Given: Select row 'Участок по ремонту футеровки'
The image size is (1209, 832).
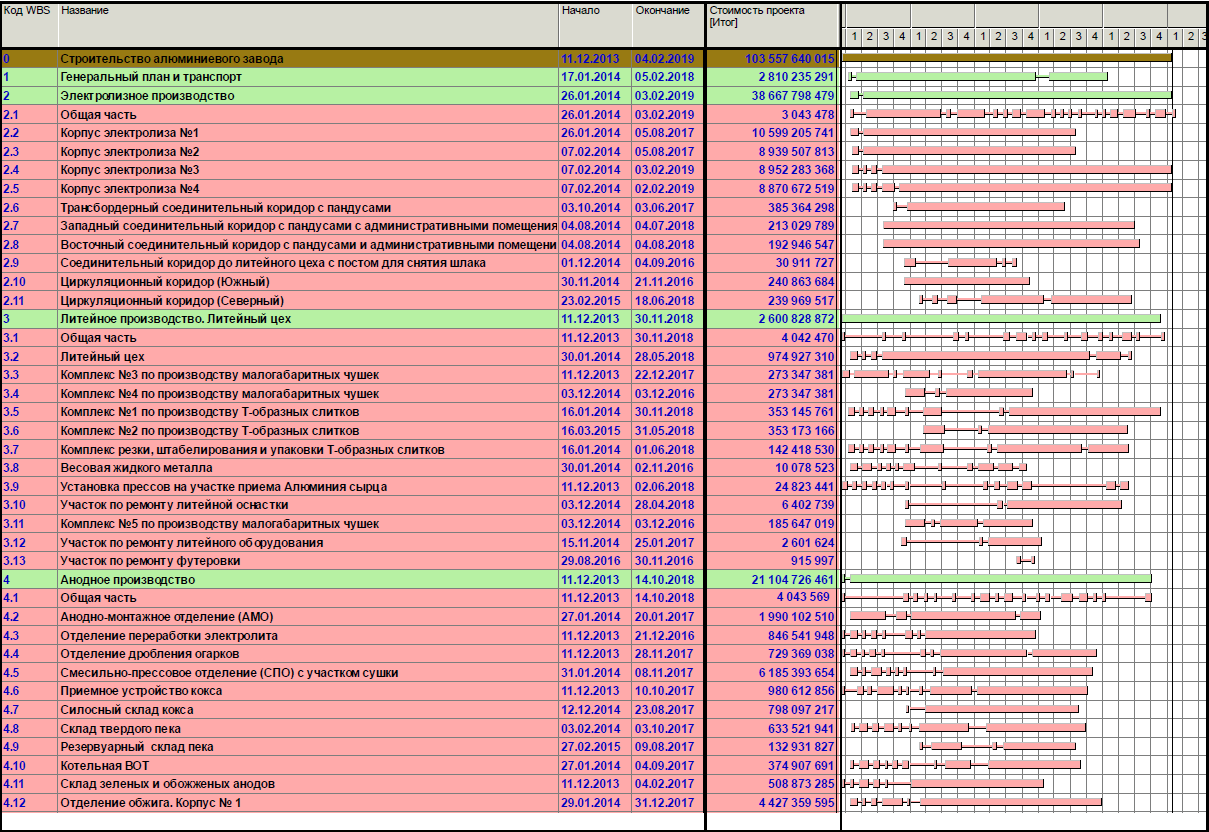Looking at the screenshot, I should point(419,561).
